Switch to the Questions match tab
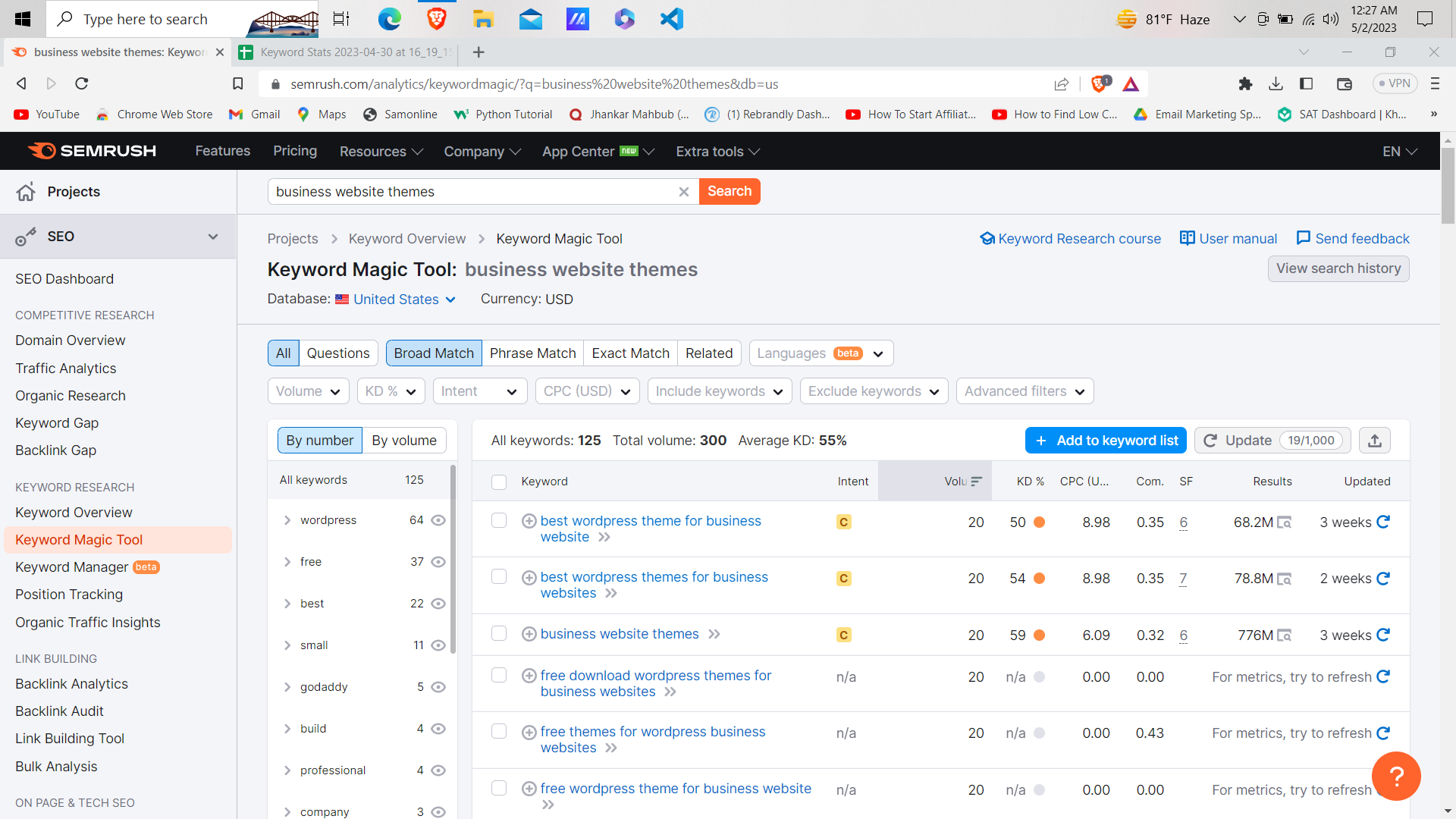The width and height of the screenshot is (1456, 819). pyautogui.click(x=338, y=353)
